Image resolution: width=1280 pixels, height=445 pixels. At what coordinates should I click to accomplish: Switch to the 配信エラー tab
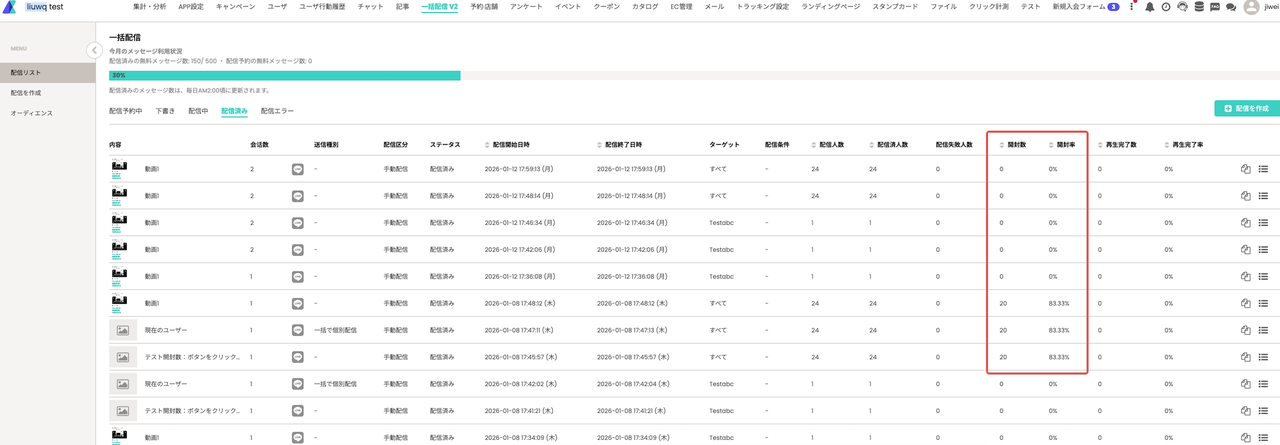coord(277,111)
